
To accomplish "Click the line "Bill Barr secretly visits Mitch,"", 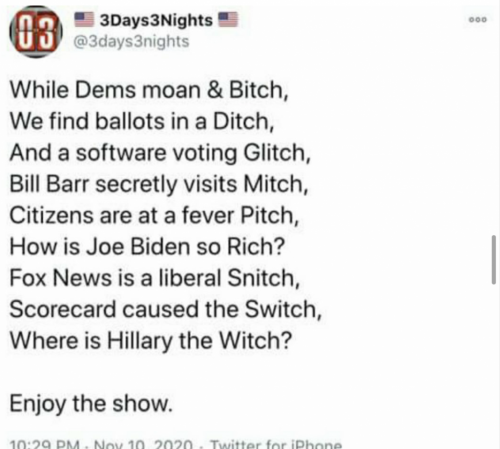I will tap(159, 184).
